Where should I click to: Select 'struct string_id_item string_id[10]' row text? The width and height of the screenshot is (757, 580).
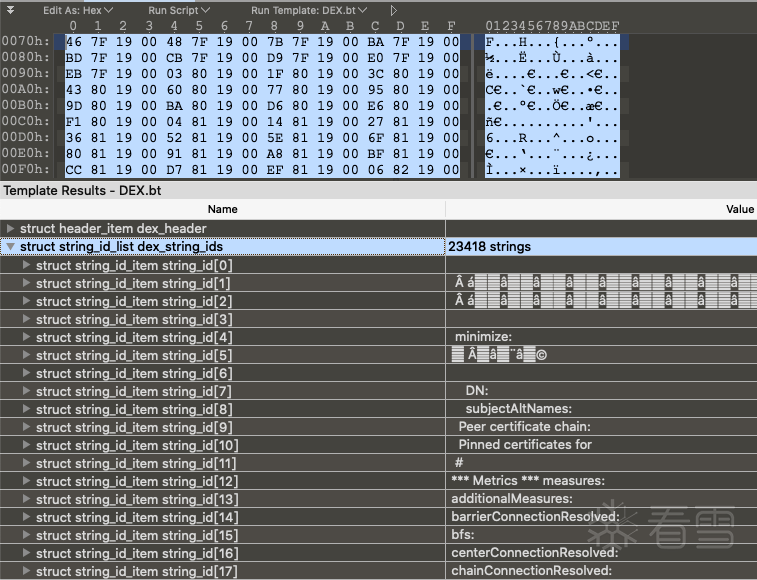(137, 445)
